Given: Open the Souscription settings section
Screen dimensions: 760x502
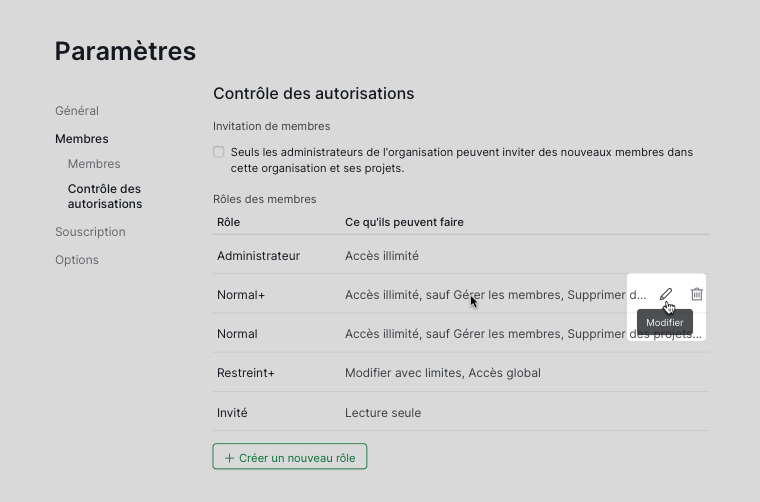Looking at the screenshot, I should point(90,232).
